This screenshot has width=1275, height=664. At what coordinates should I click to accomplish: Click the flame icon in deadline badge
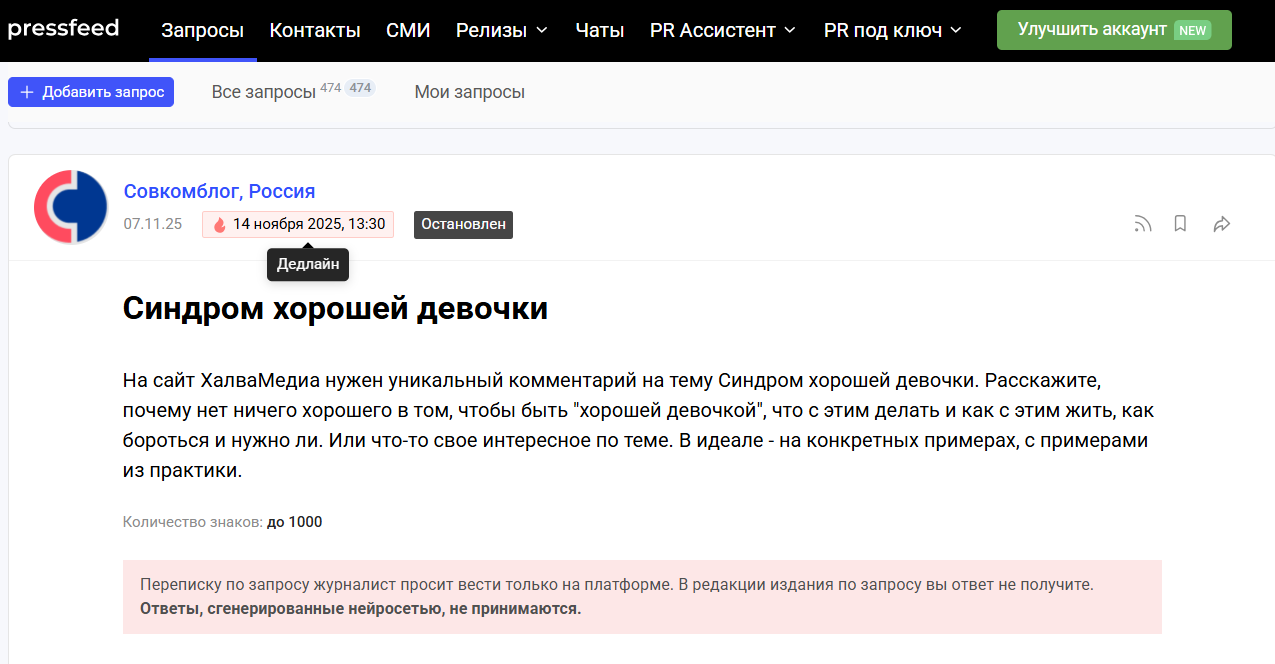(x=220, y=225)
